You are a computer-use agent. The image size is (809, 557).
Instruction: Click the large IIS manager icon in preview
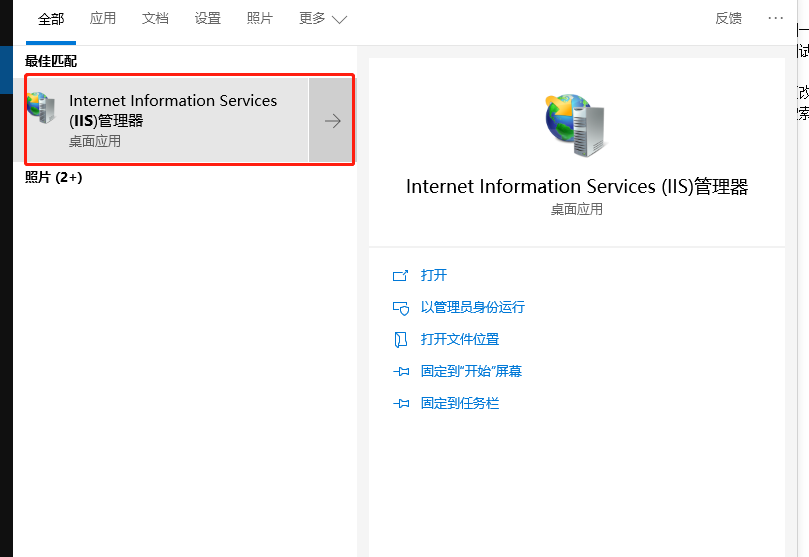576,125
